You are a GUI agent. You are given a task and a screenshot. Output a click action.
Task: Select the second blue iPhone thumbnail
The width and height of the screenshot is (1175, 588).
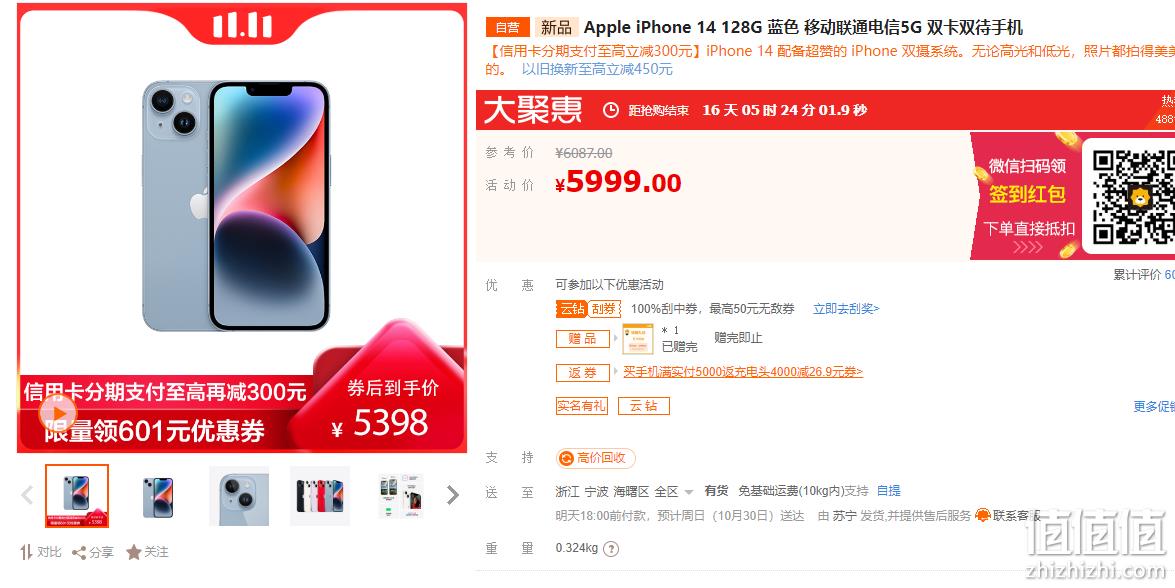157,496
